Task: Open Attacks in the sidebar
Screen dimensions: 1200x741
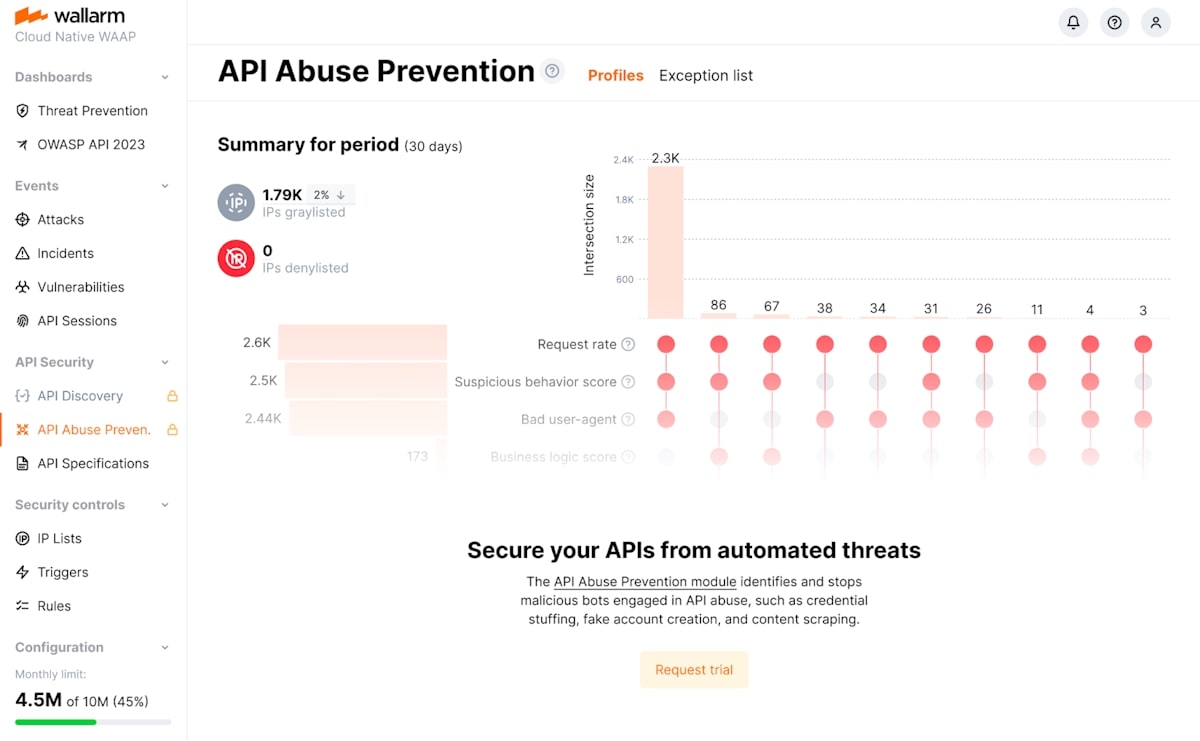Action: (60, 220)
